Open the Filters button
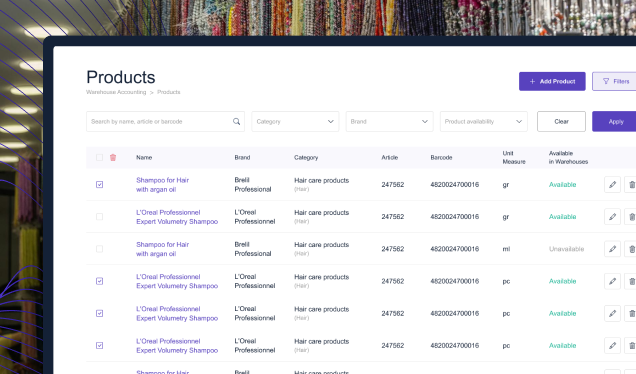Screen dimensions: 636x374 click(614, 81)
